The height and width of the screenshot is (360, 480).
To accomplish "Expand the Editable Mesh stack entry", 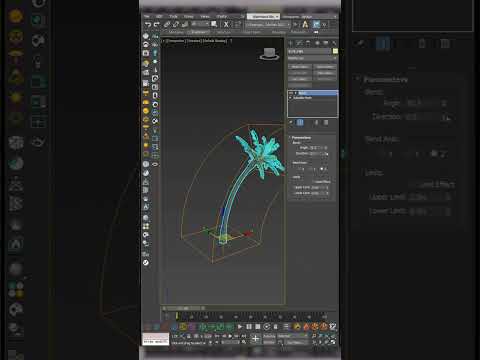I will [x=290, y=98].
